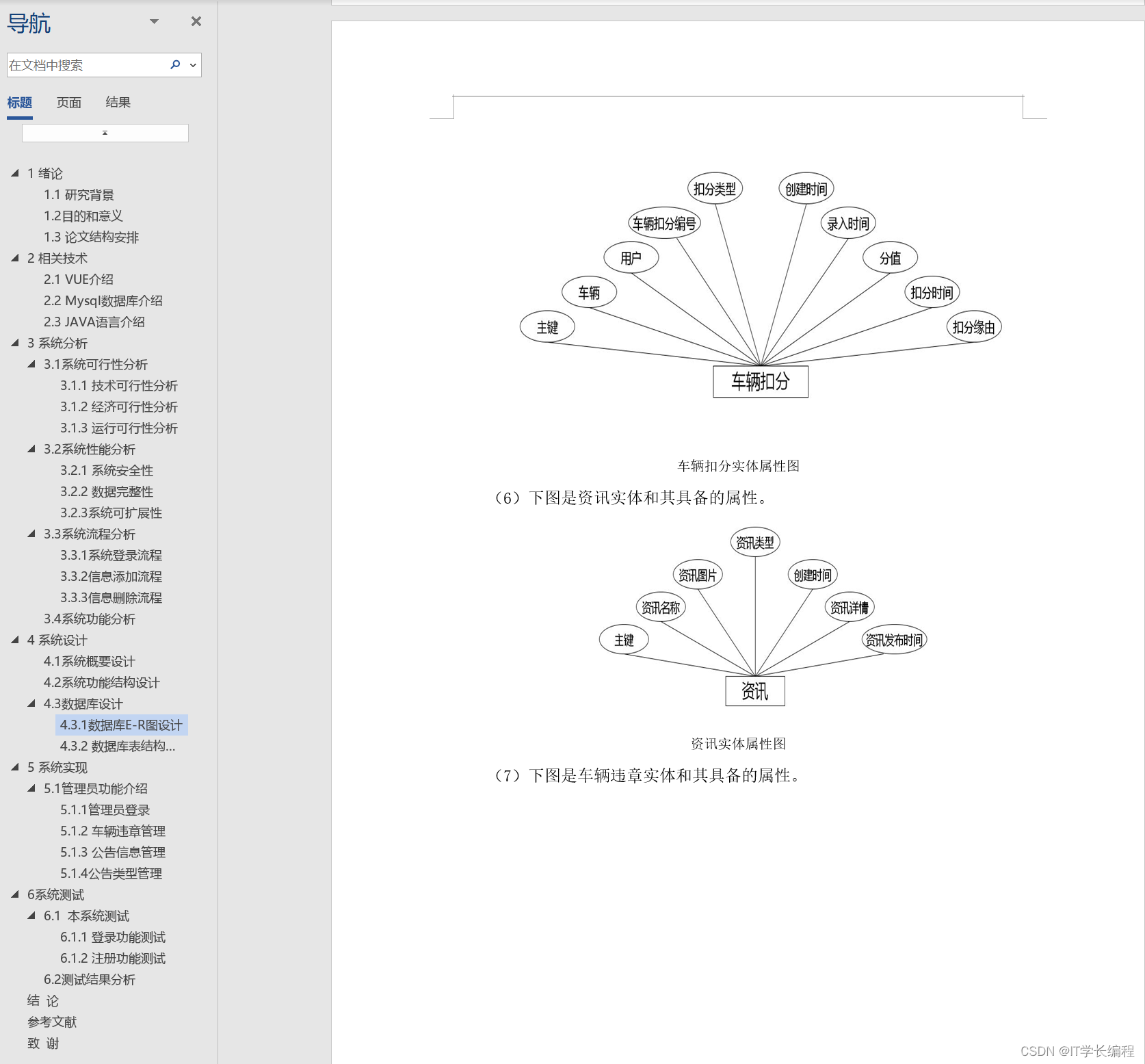Collapse 3.3系统流程分析 section
The height and width of the screenshot is (1064, 1145).
[x=31, y=534]
